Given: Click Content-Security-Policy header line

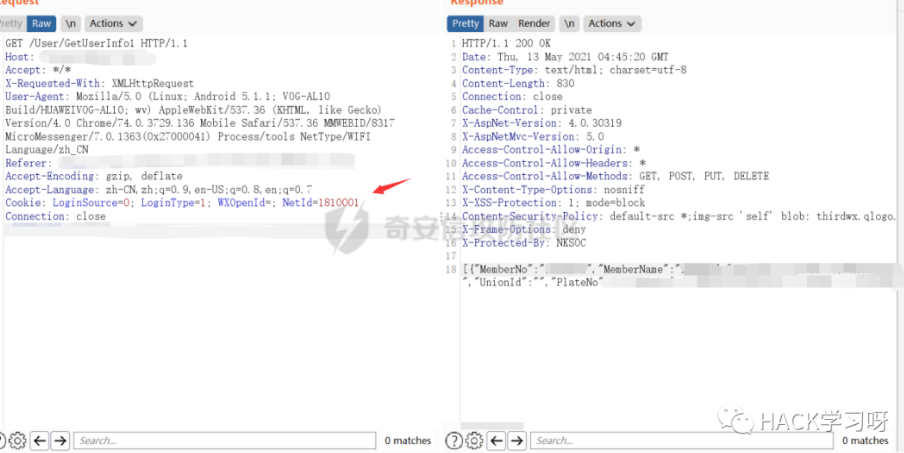Looking at the screenshot, I should 679,217.
